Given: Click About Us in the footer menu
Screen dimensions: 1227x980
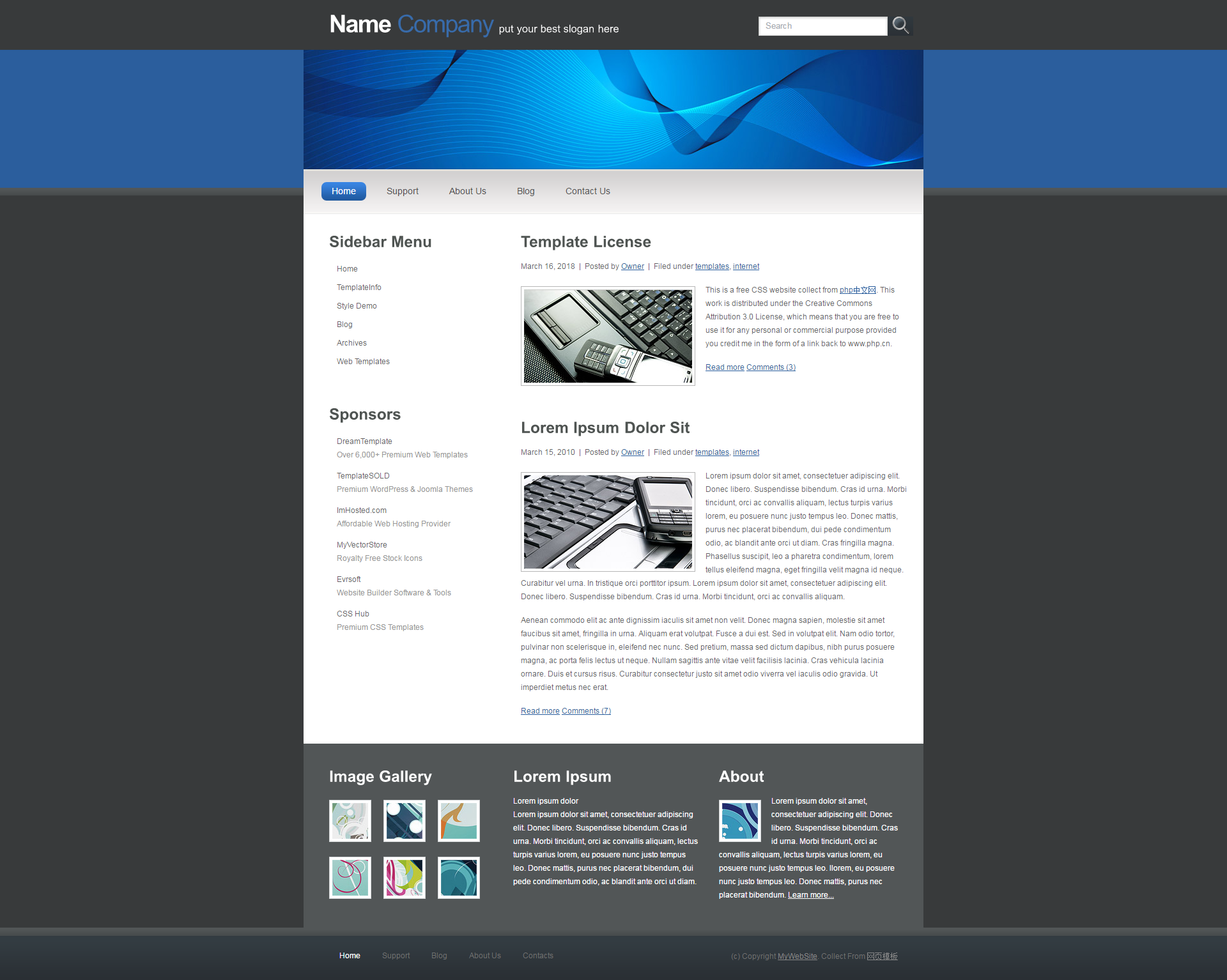Looking at the screenshot, I should (485, 956).
